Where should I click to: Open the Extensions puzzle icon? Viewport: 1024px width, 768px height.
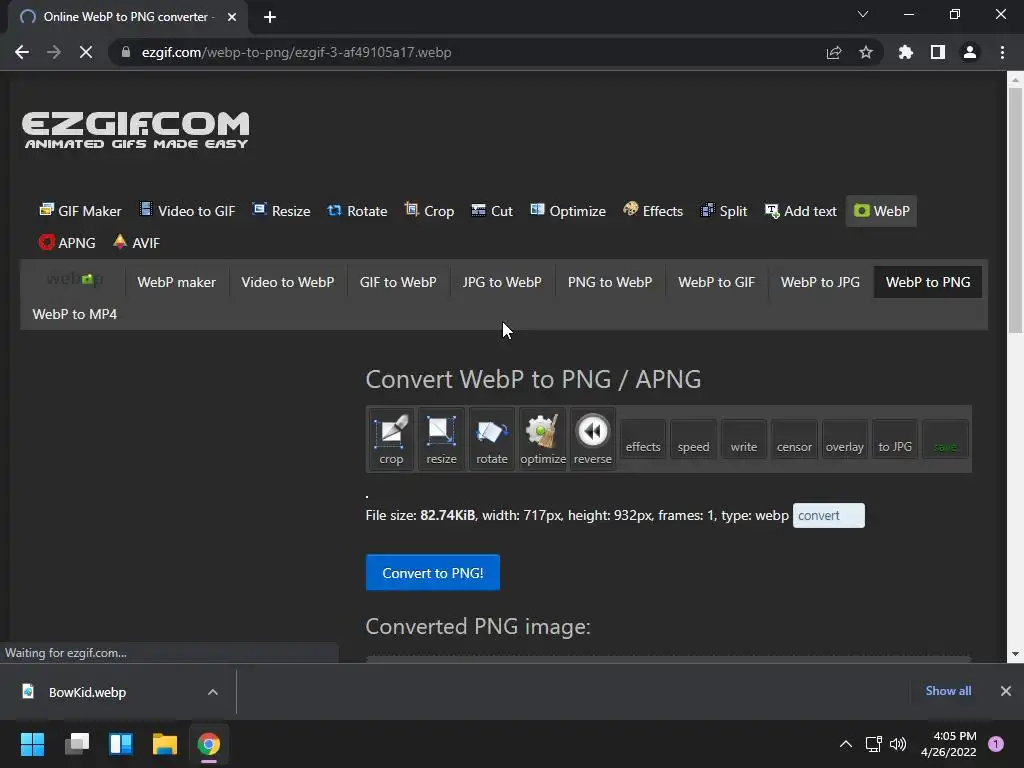(905, 52)
